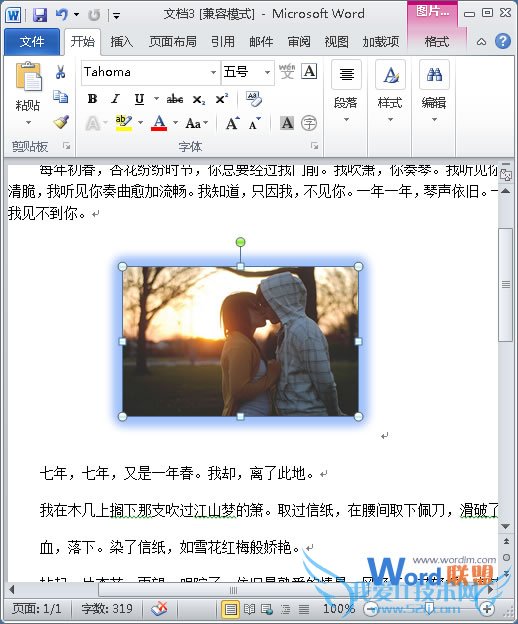Shrink font size with the smaller A

point(255,124)
